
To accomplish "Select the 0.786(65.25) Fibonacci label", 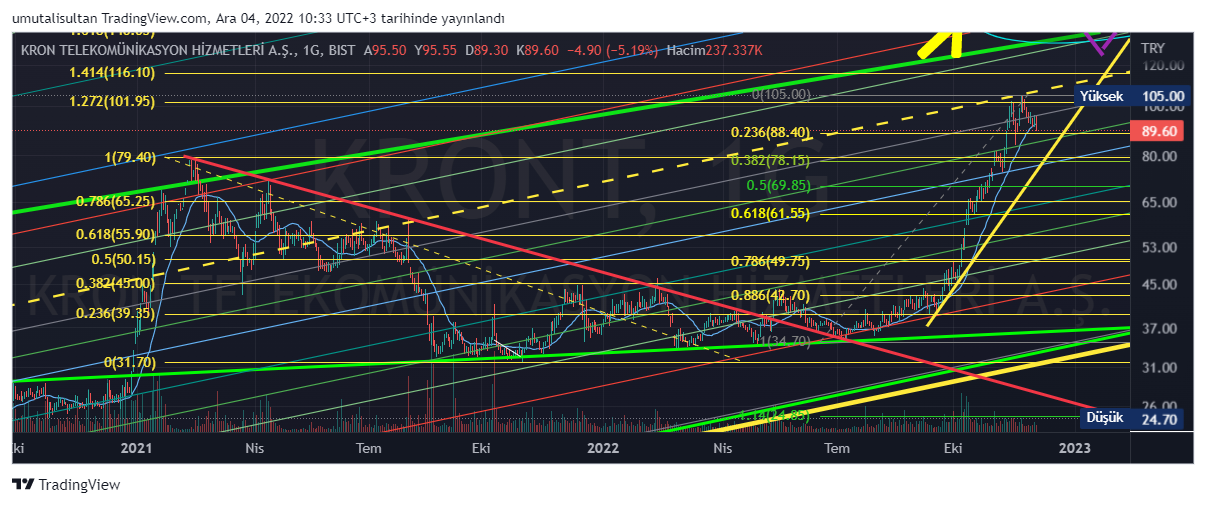I will [x=116, y=201].
